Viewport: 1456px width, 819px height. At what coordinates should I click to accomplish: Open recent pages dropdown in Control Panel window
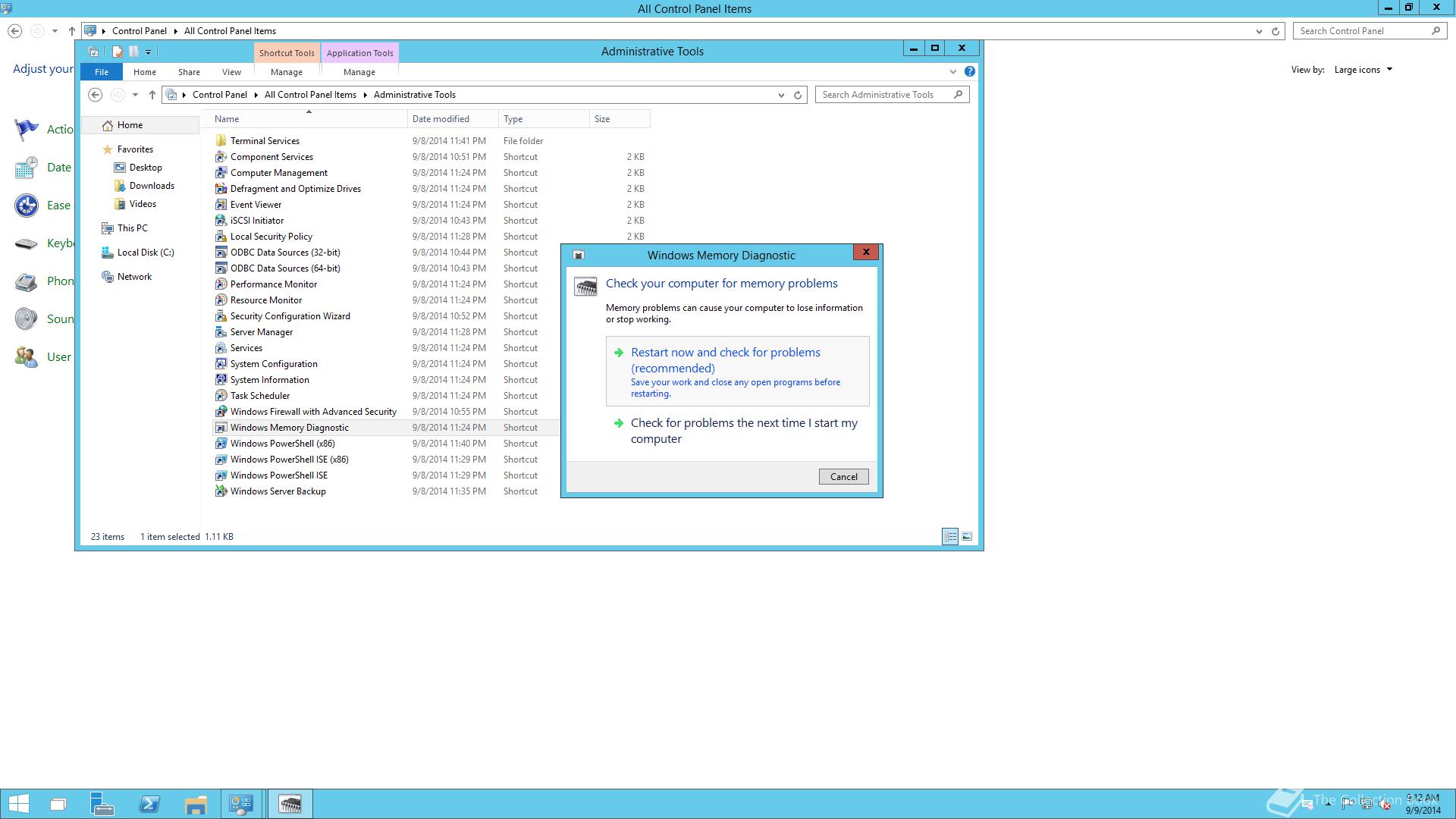(x=55, y=31)
